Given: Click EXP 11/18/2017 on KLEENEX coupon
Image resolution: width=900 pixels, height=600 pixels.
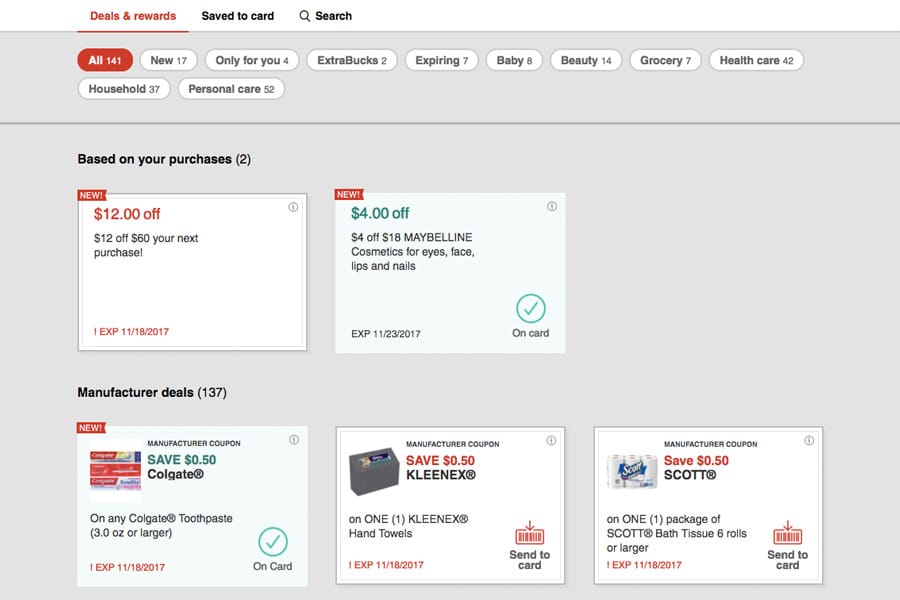Looking at the screenshot, I should click(x=386, y=565).
